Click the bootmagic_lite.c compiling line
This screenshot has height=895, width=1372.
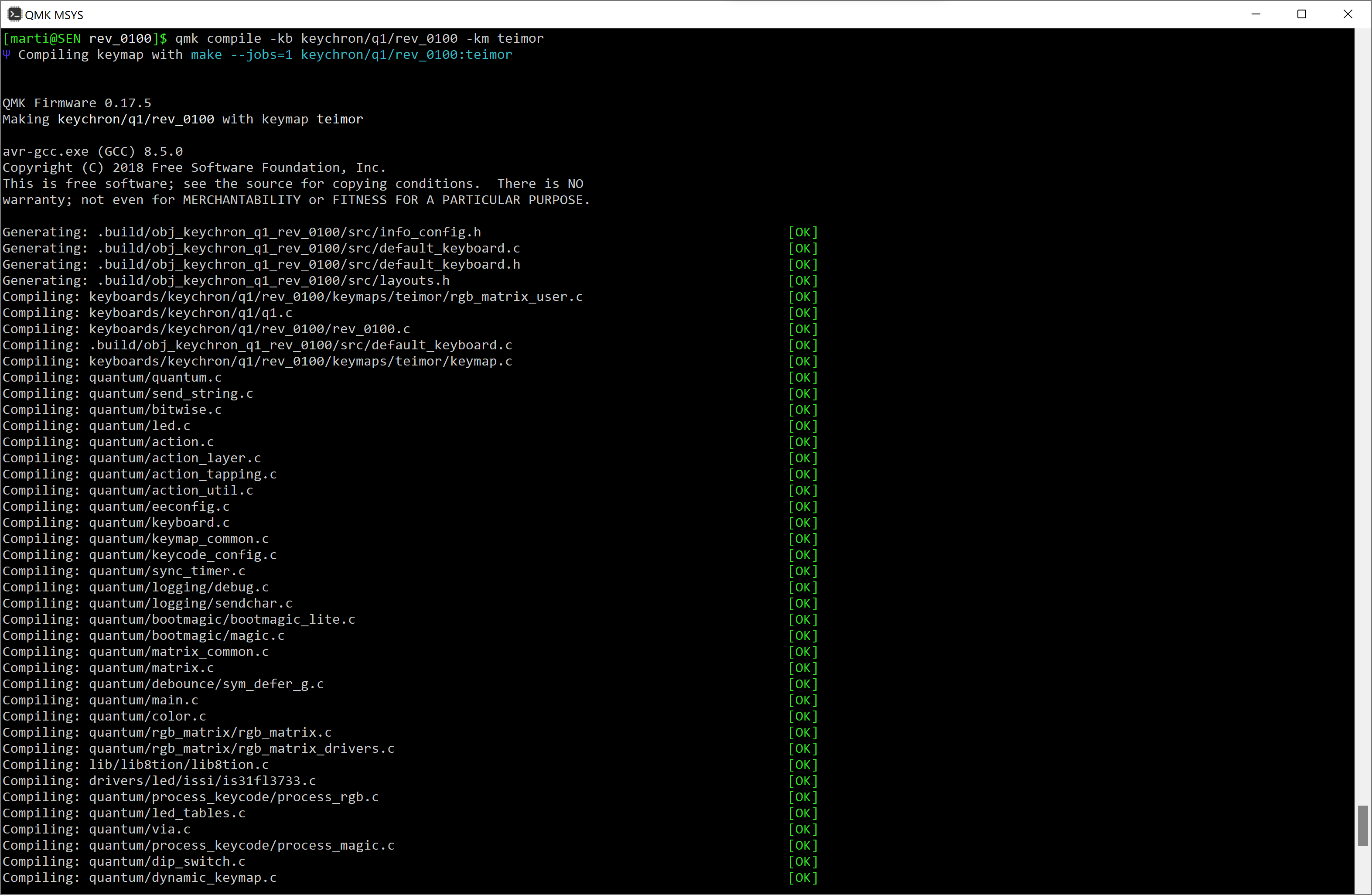point(179,620)
